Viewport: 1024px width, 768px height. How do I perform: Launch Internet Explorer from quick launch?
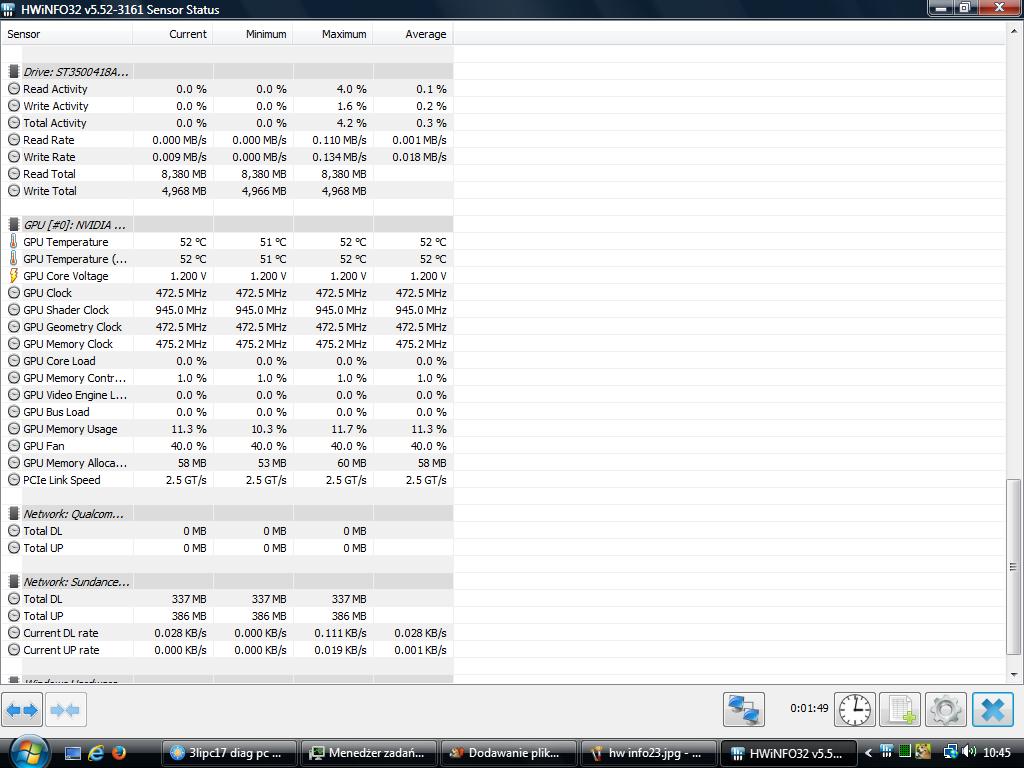point(95,753)
